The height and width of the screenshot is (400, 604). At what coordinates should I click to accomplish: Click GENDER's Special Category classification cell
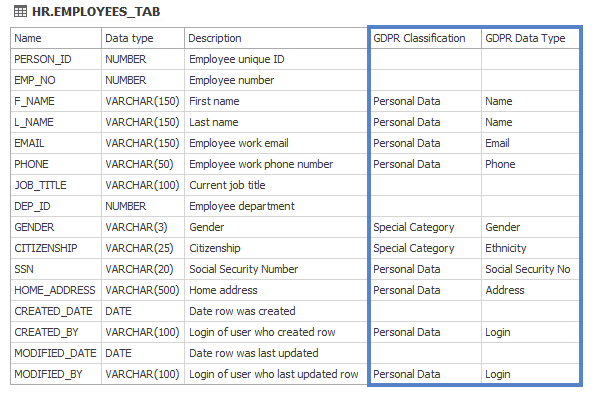pos(413,227)
